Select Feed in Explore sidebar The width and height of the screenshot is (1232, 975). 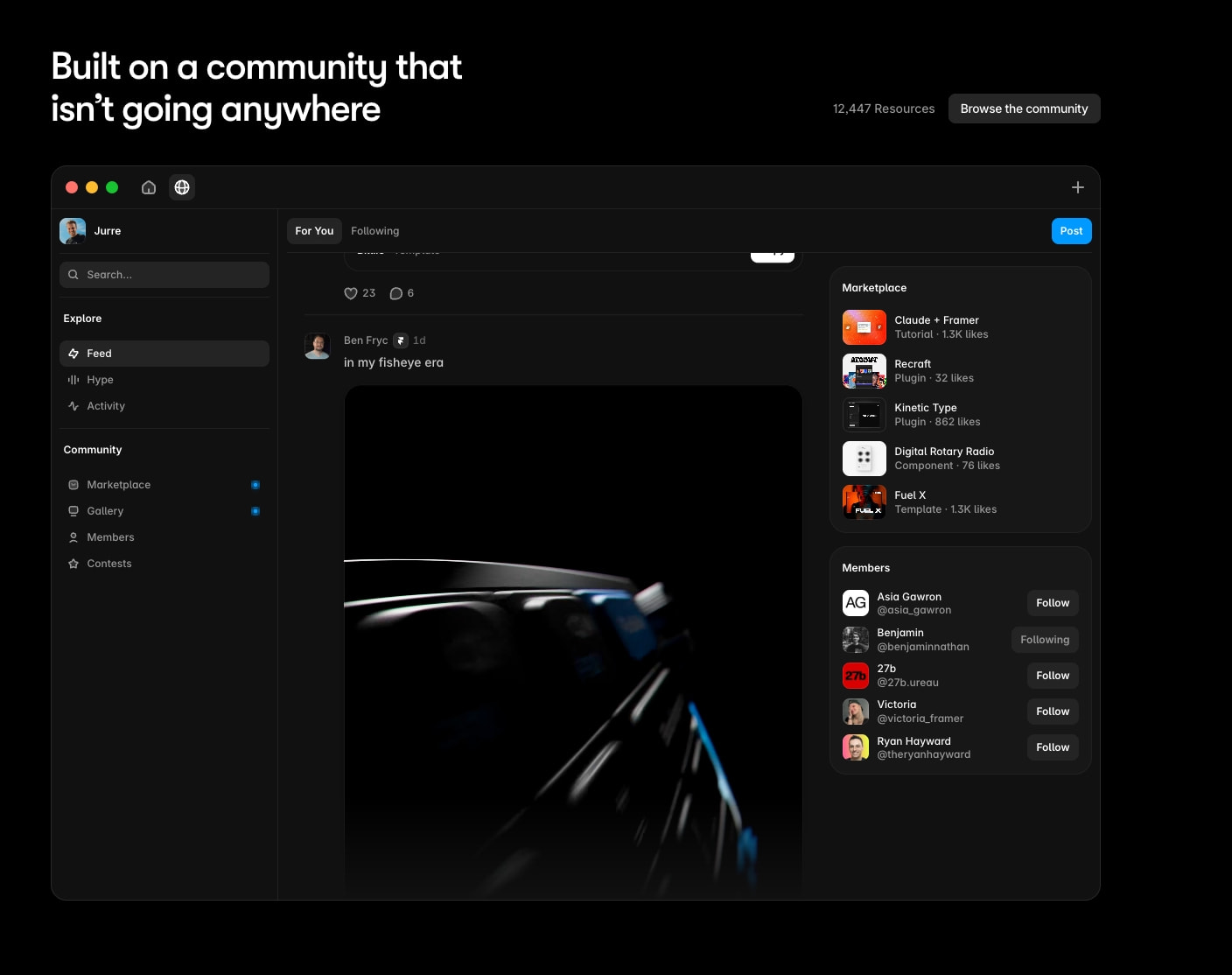pyautogui.click(x=164, y=354)
